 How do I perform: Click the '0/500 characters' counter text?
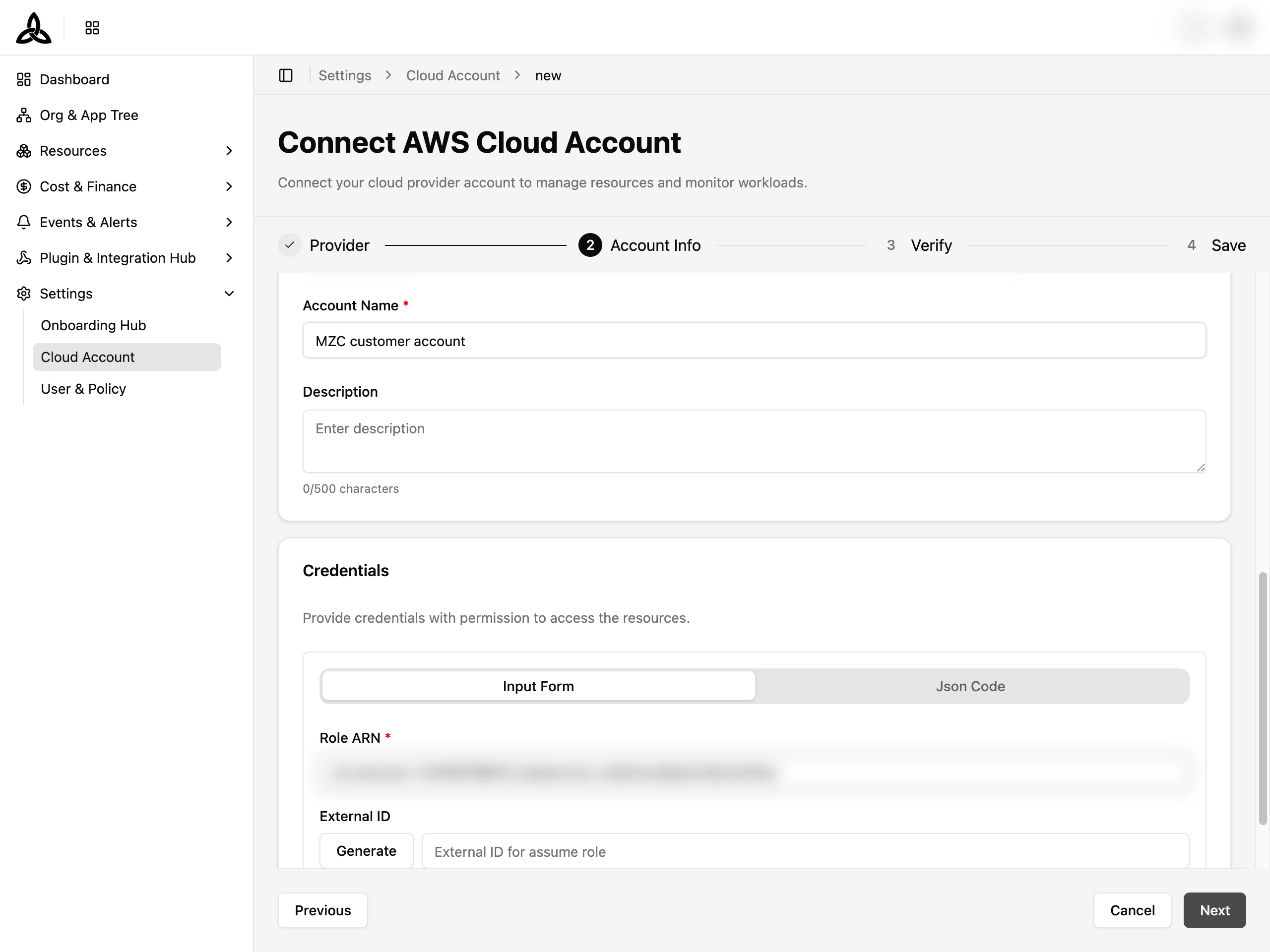pos(351,488)
